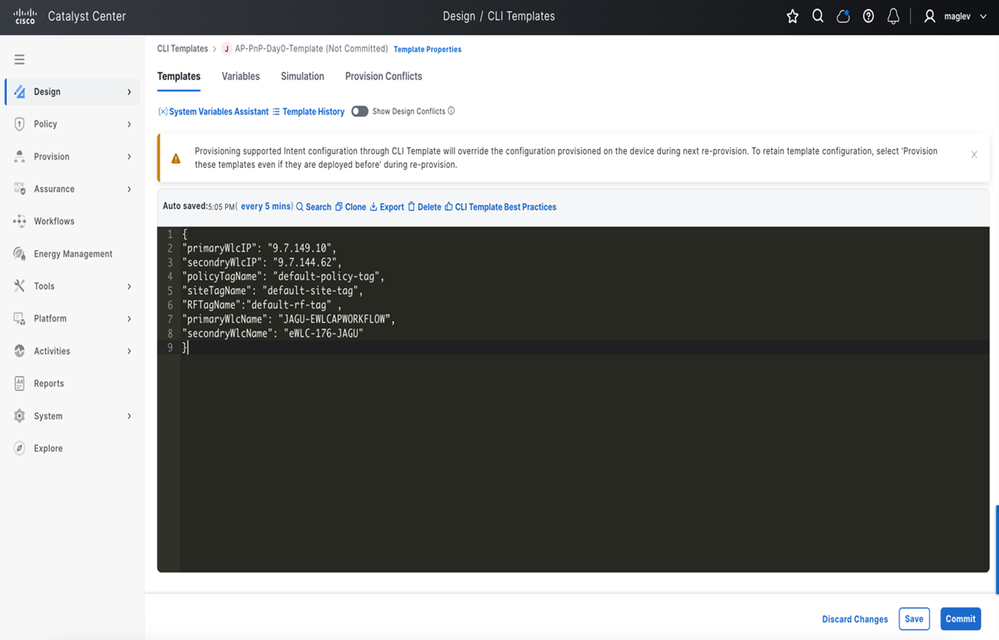Open Workflows from the sidebar
999x640 pixels.
54,222
